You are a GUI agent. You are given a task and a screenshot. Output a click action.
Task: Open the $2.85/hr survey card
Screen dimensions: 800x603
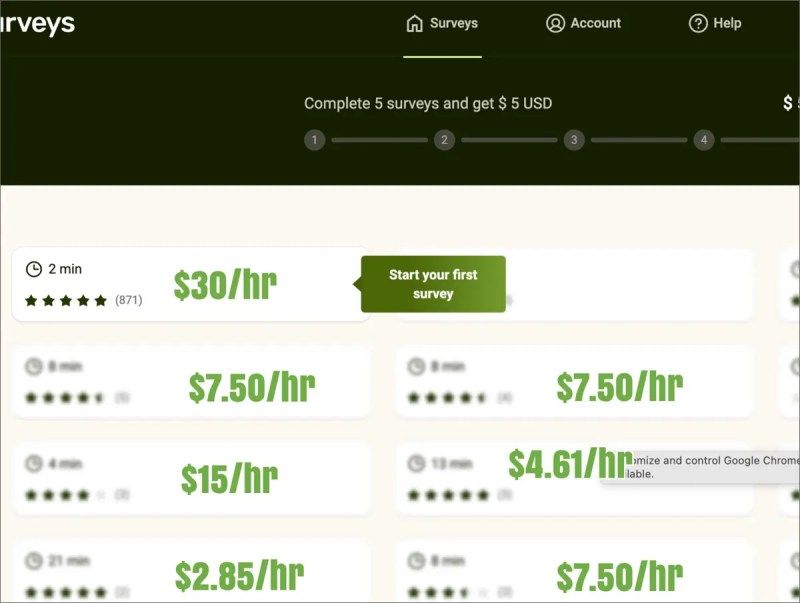click(191, 570)
